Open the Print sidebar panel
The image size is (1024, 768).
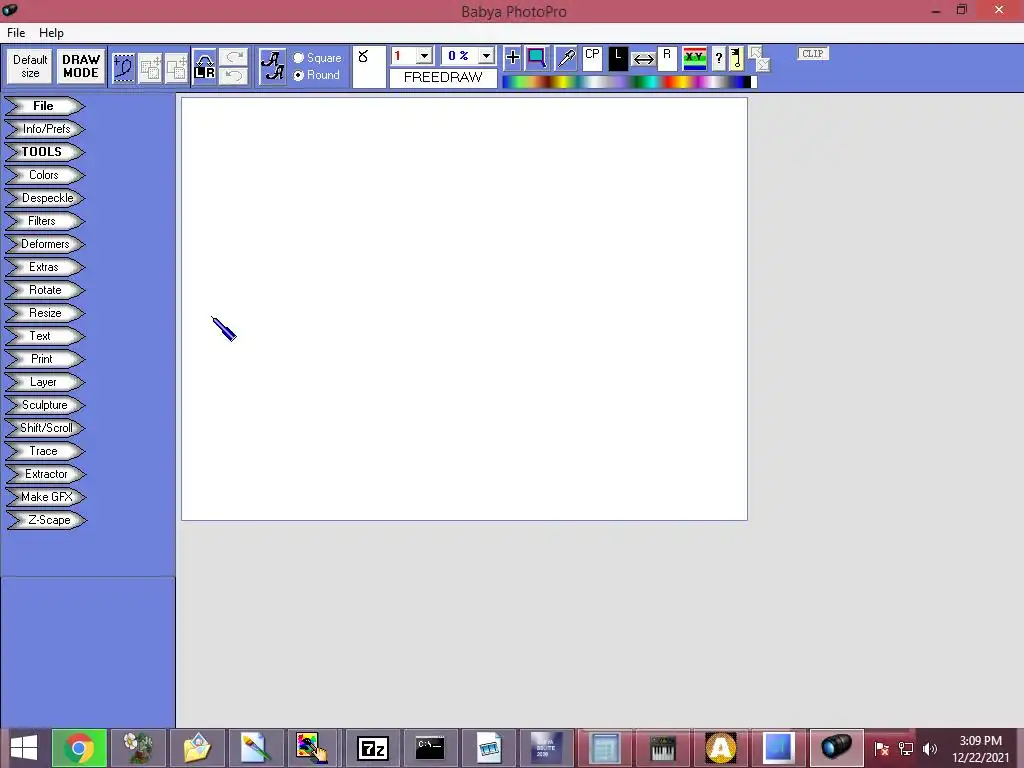(45, 359)
